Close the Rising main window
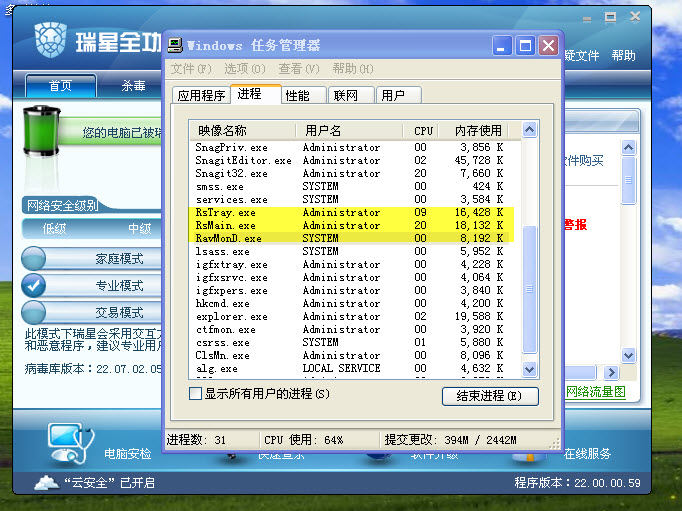The image size is (682, 511). coord(635,17)
